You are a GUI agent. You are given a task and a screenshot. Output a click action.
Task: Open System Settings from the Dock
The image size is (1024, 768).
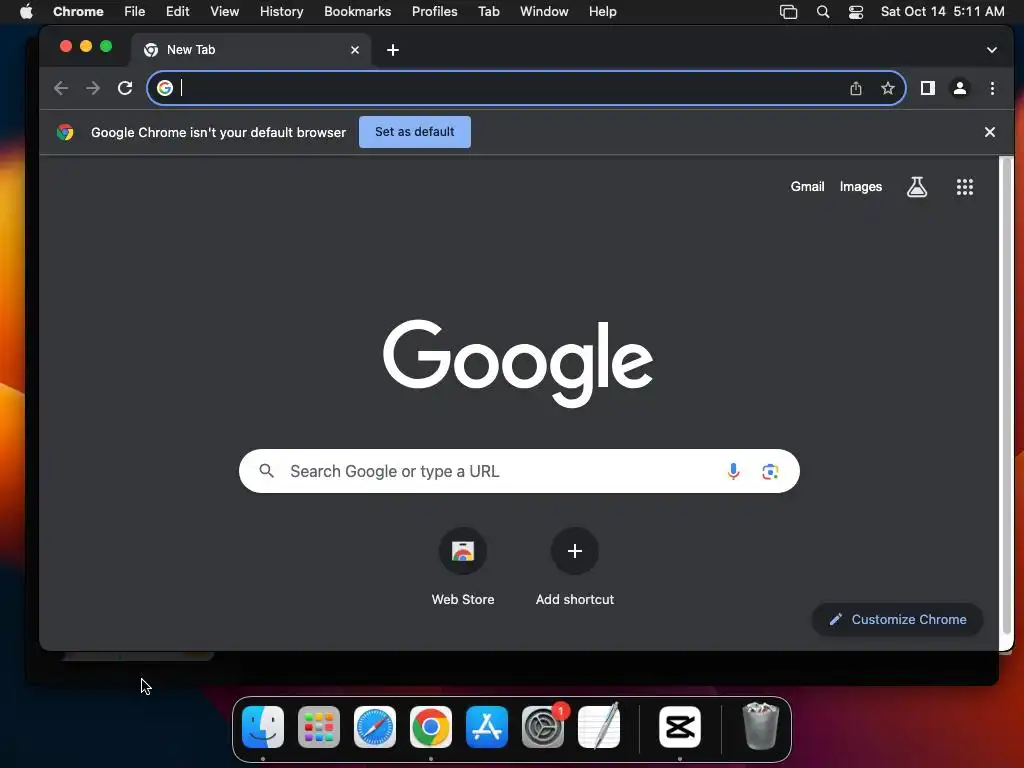(543, 727)
